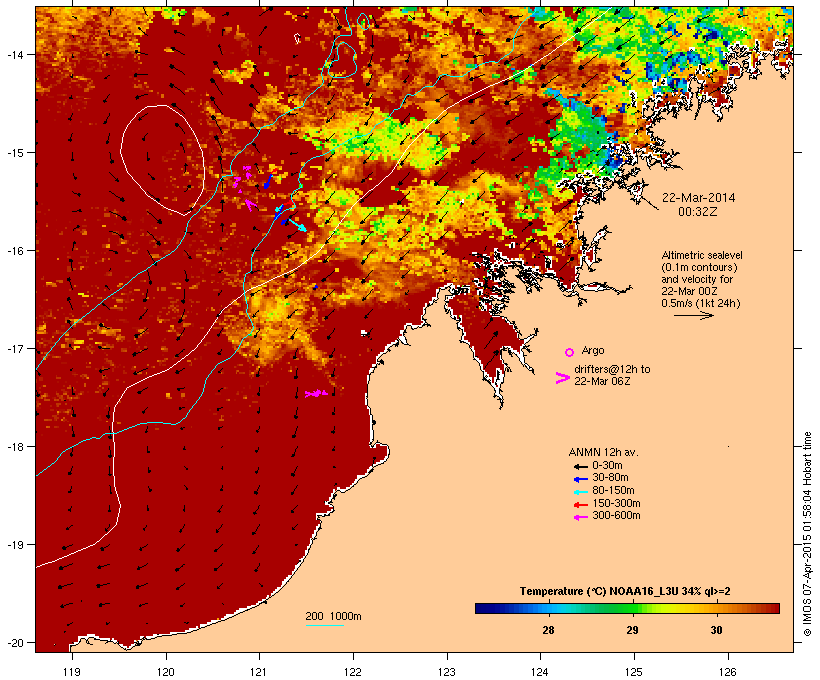The width and height of the screenshot is (820, 680).
Task: Click the '0.5m/s (1kt 24h)' text
Action: click(701, 303)
